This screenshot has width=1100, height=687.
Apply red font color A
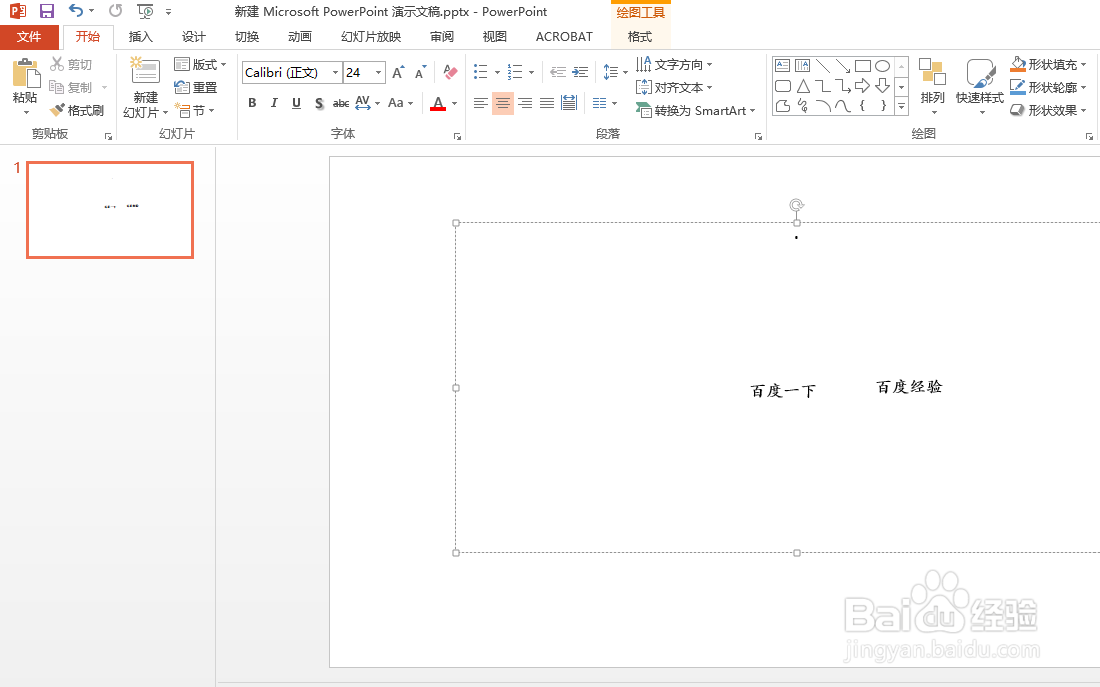pyautogui.click(x=438, y=103)
